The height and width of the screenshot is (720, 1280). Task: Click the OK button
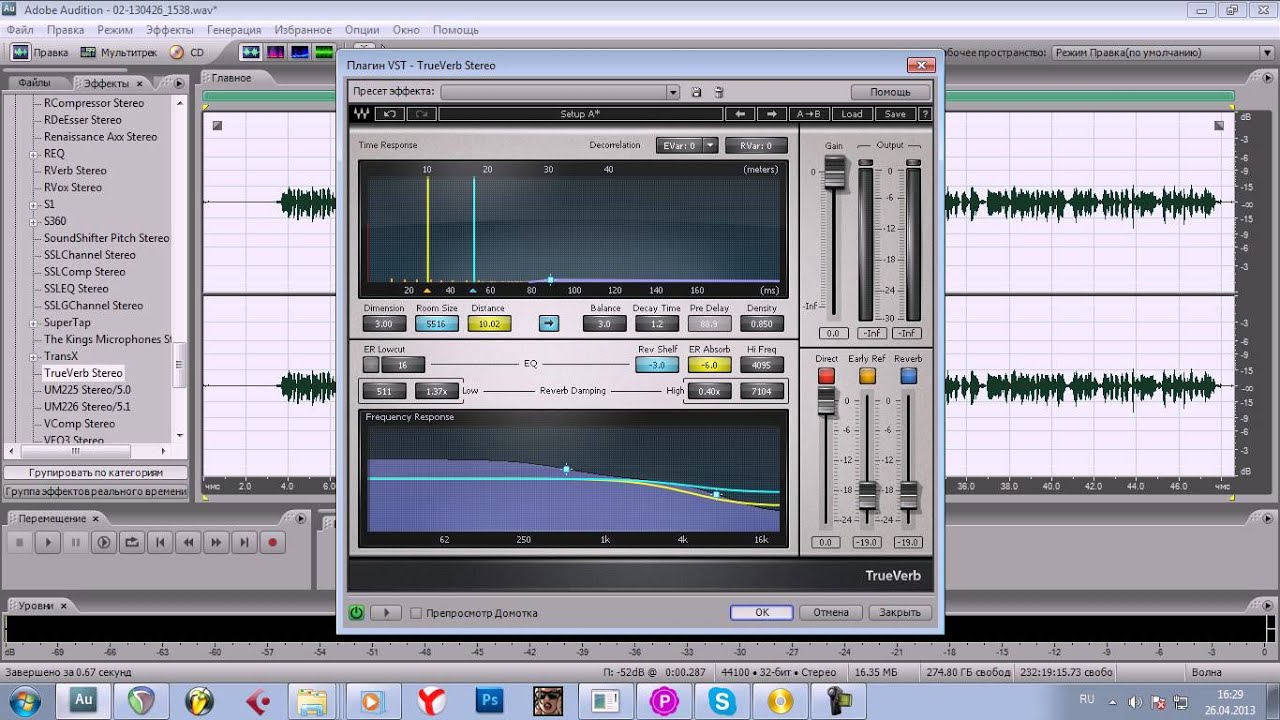click(x=761, y=612)
